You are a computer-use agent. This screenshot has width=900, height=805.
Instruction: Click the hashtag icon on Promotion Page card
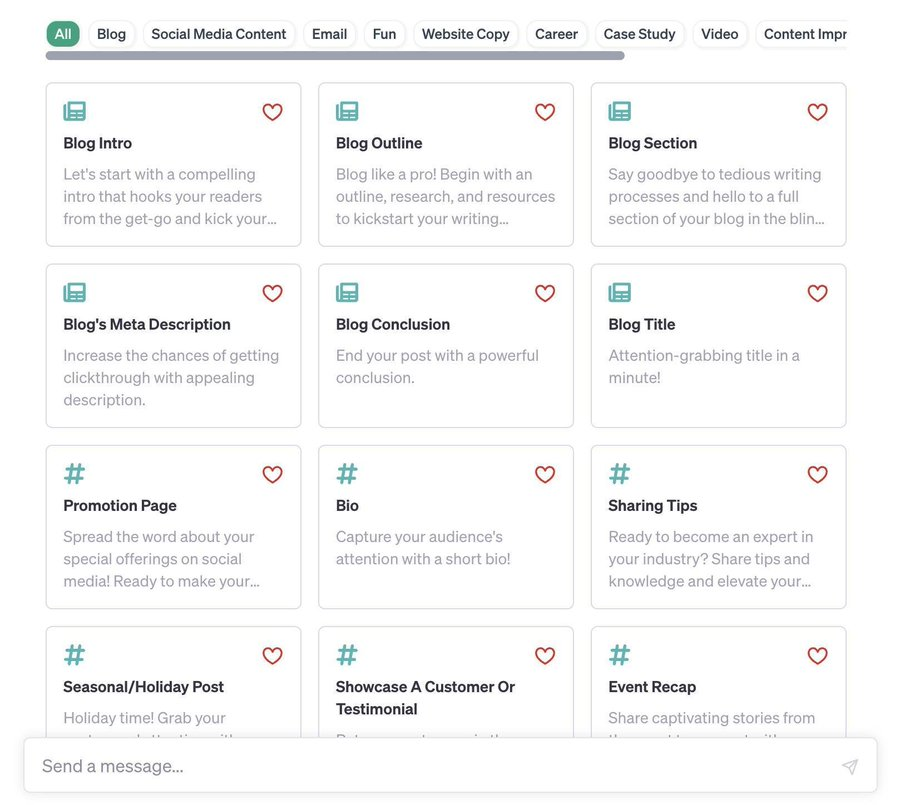[x=75, y=474]
